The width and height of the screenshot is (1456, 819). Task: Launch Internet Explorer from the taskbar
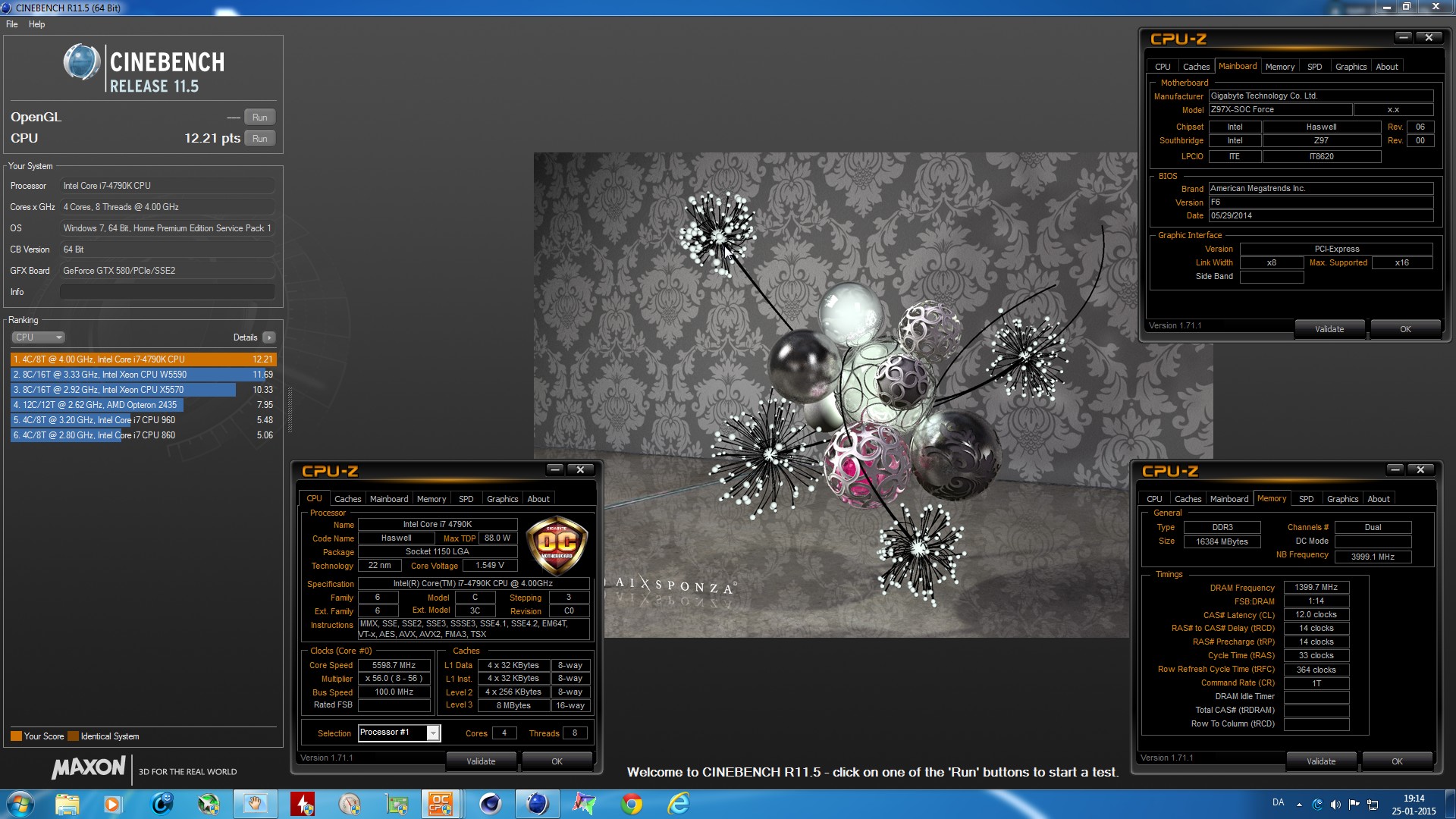point(679,804)
